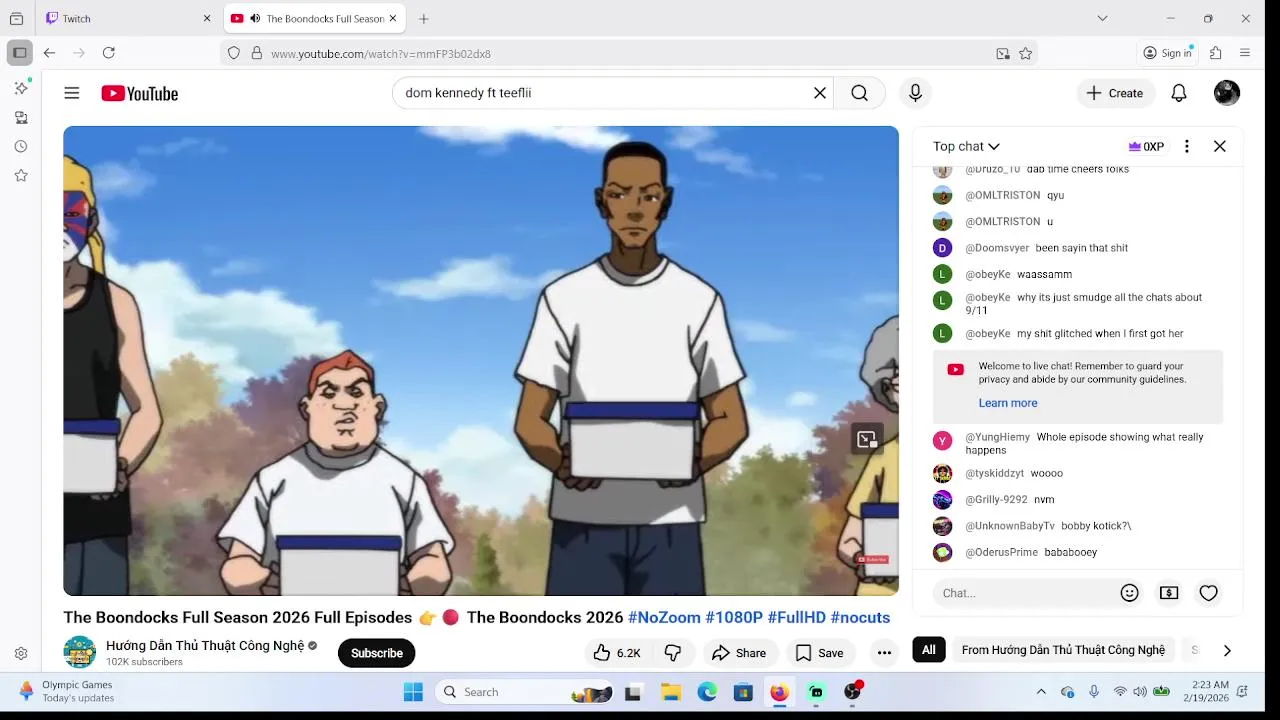Open File Explorer from taskbar

[671, 692]
